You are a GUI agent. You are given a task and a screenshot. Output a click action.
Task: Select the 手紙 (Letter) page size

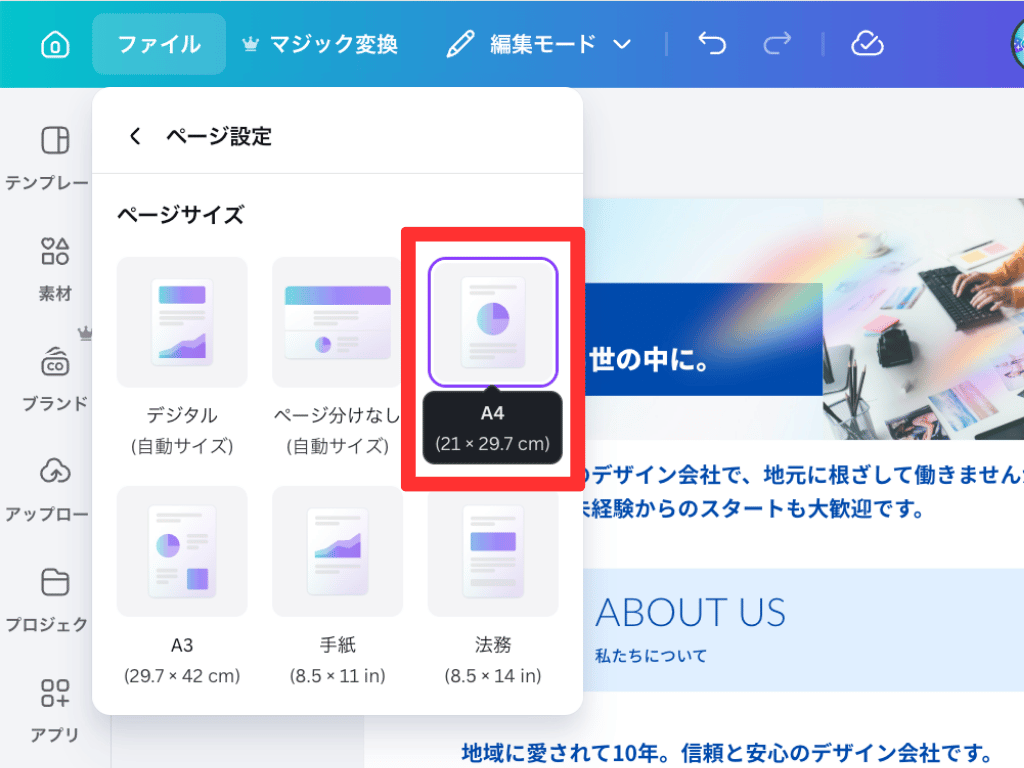[x=337, y=550]
